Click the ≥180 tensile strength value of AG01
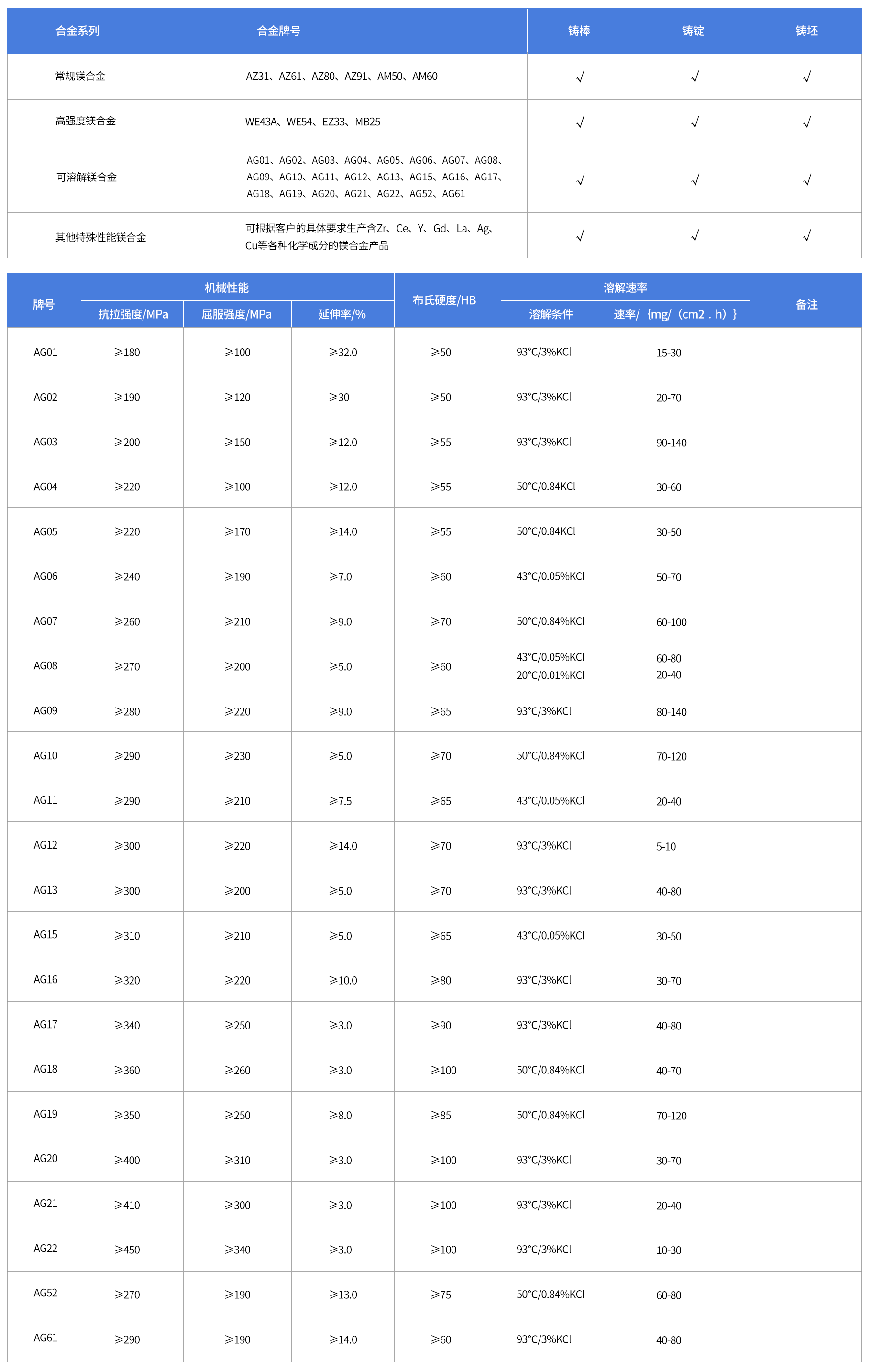The image size is (871, 1372). 127,353
